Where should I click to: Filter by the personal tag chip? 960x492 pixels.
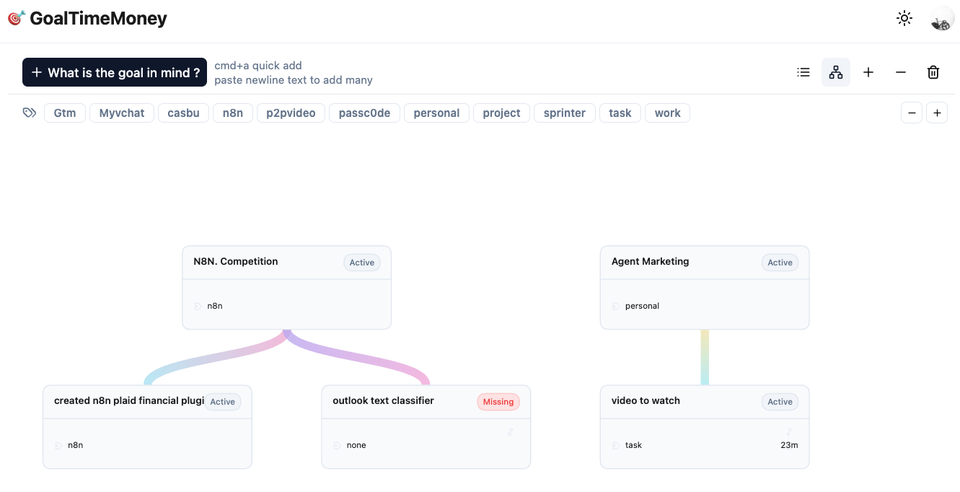pos(437,113)
